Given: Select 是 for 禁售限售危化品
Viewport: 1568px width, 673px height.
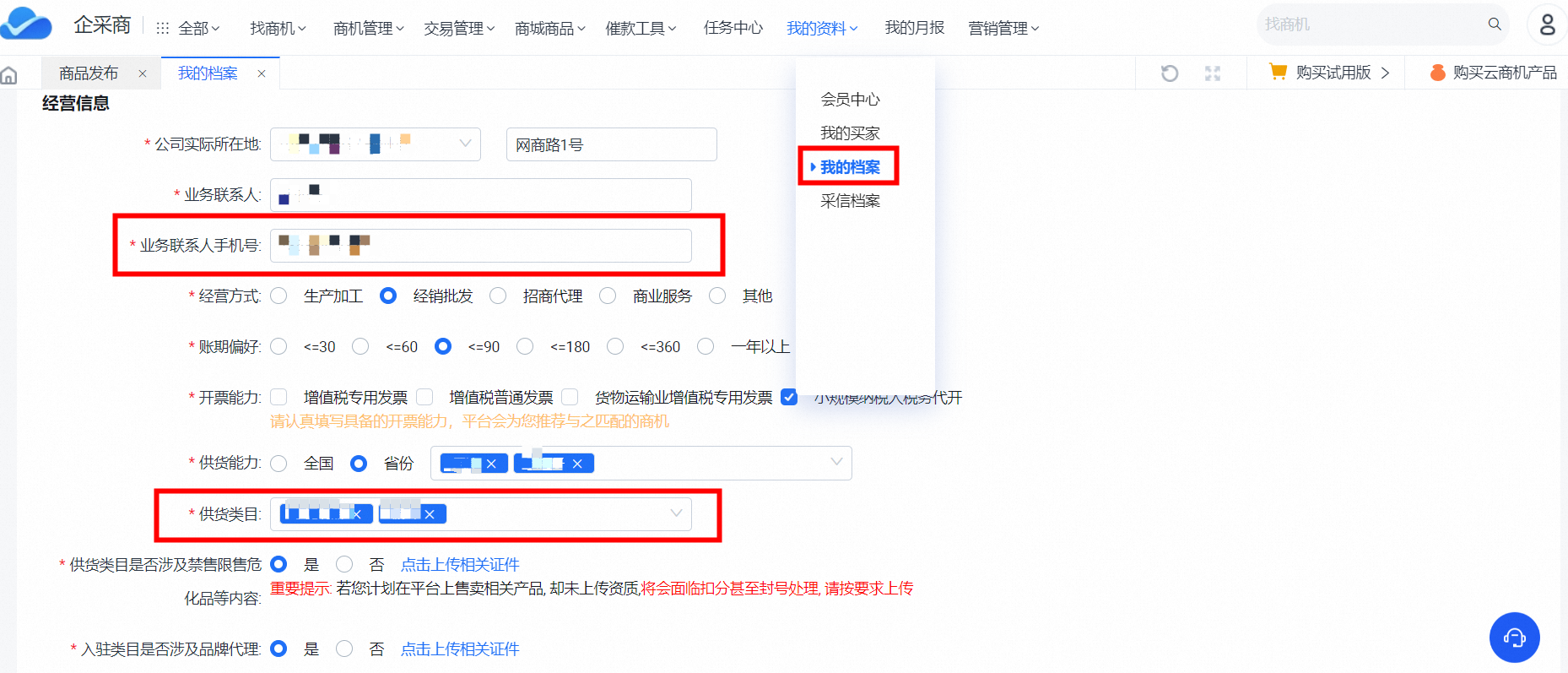Looking at the screenshot, I should click(x=278, y=564).
